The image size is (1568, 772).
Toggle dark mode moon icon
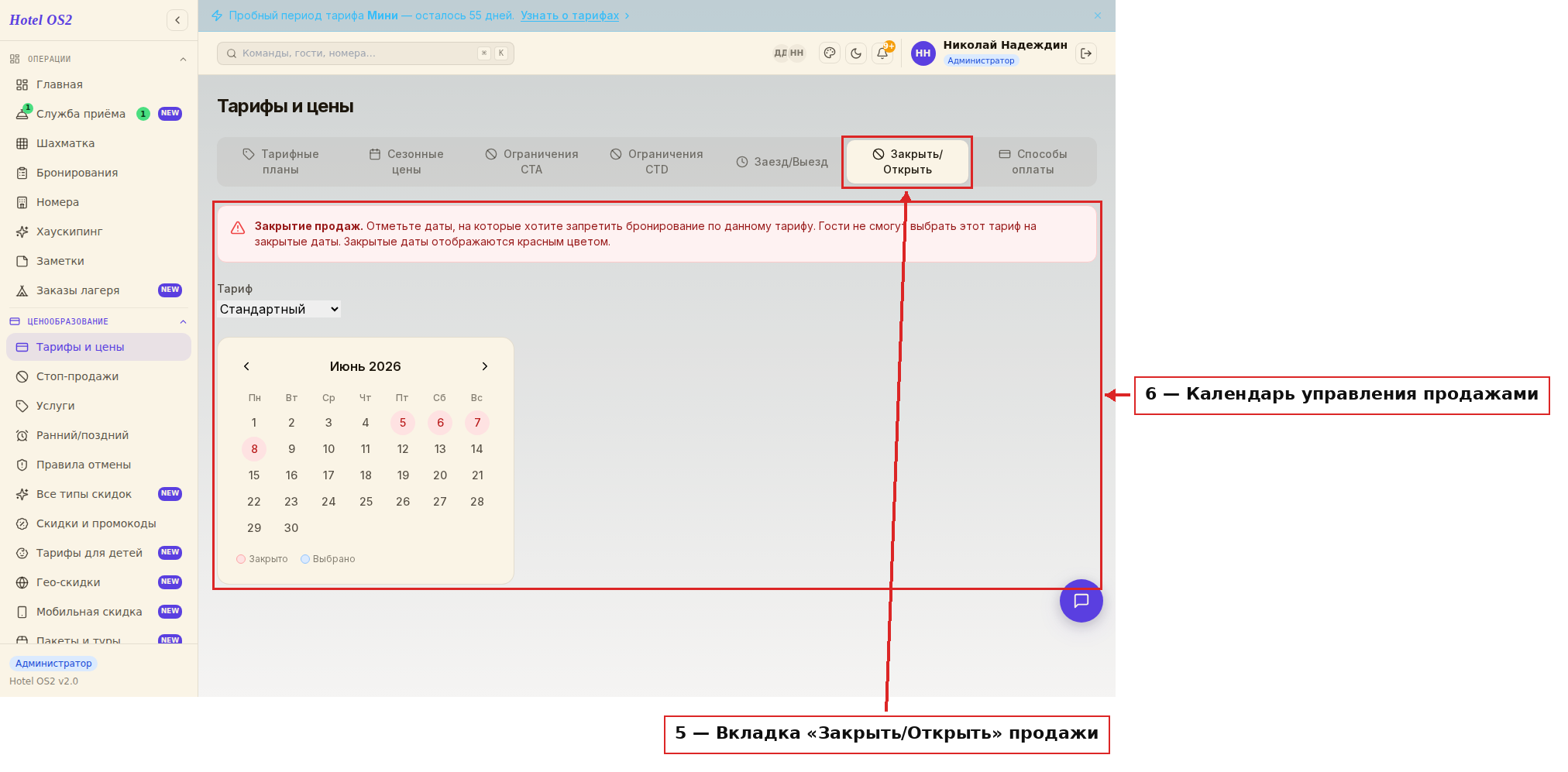click(x=856, y=53)
